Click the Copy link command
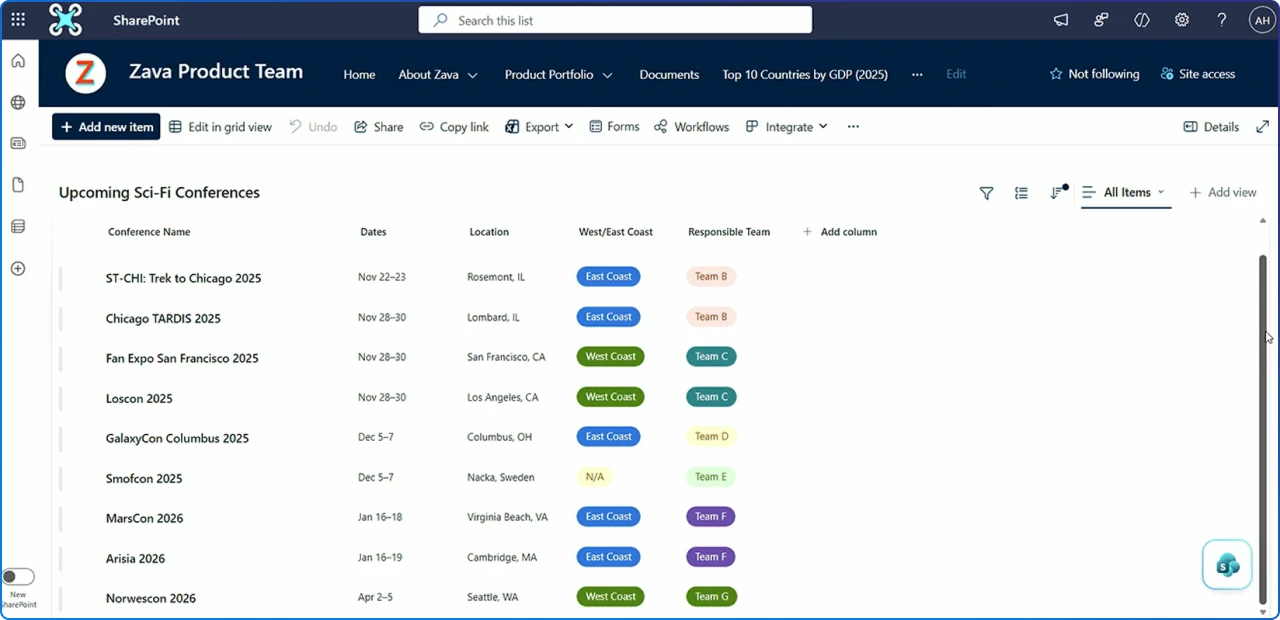 click(453, 126)
